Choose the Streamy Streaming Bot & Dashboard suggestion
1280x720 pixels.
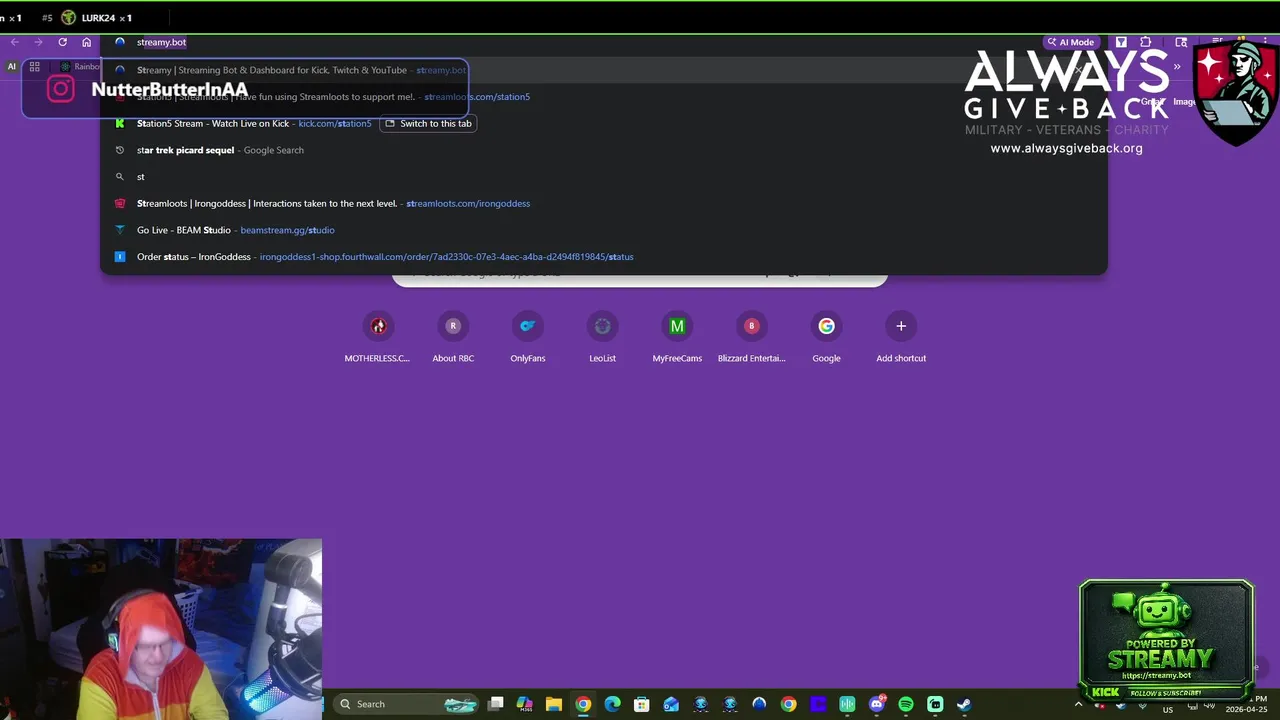pos(603,70)
